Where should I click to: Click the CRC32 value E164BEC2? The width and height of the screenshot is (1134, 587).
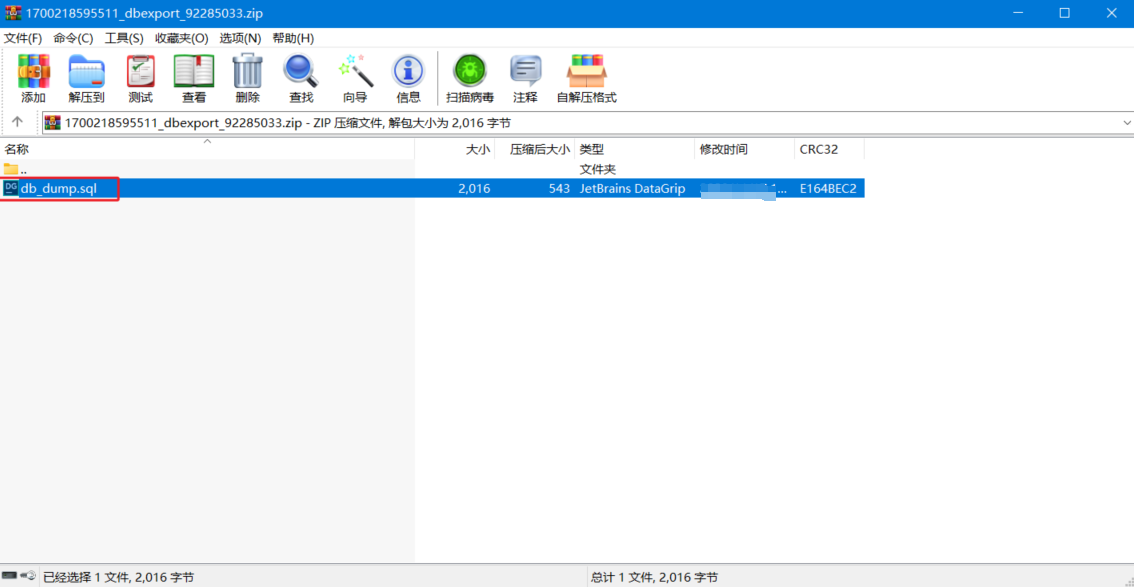tap(828, 189)
